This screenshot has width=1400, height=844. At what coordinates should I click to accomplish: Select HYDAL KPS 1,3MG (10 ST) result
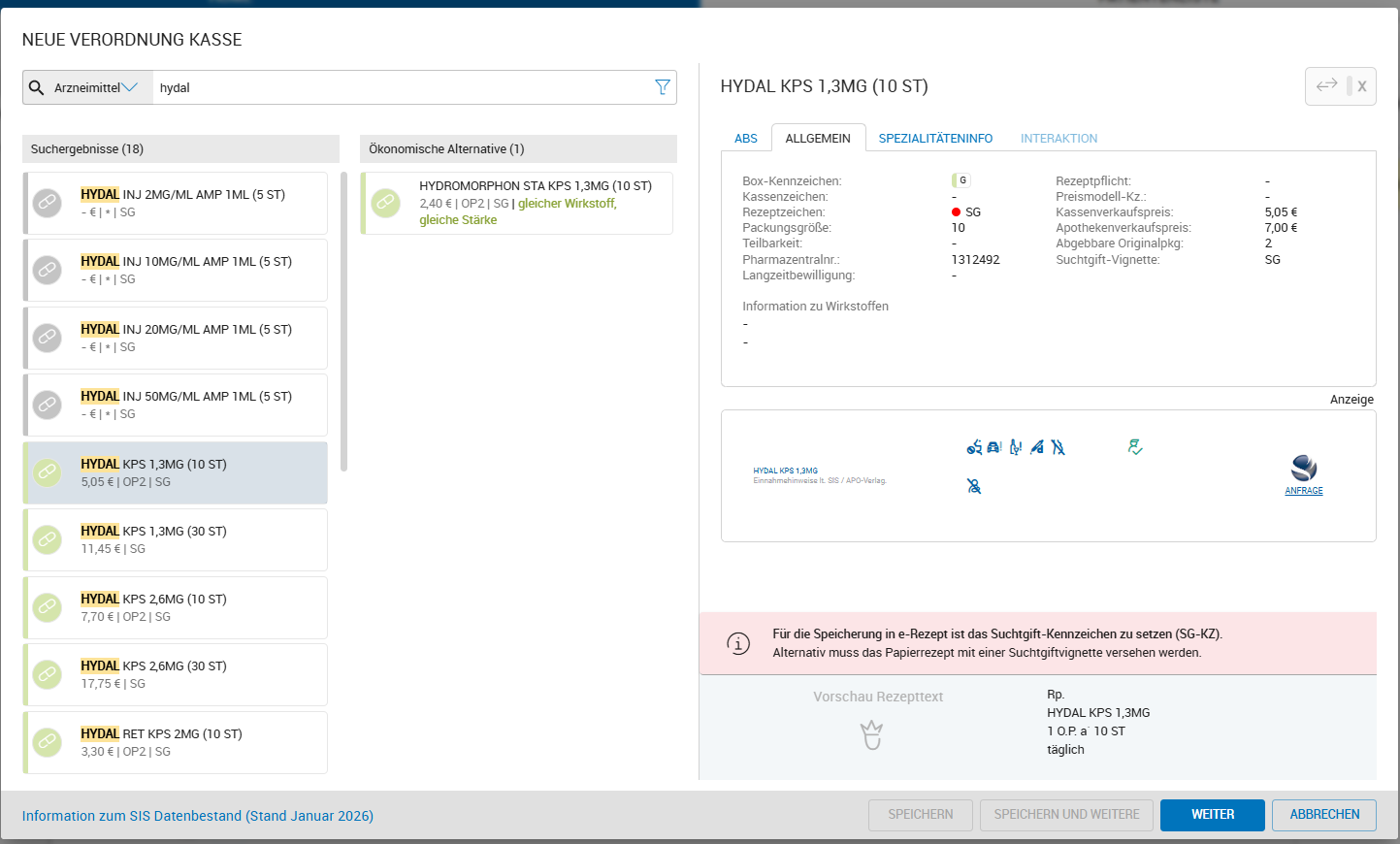pos(176,472)
